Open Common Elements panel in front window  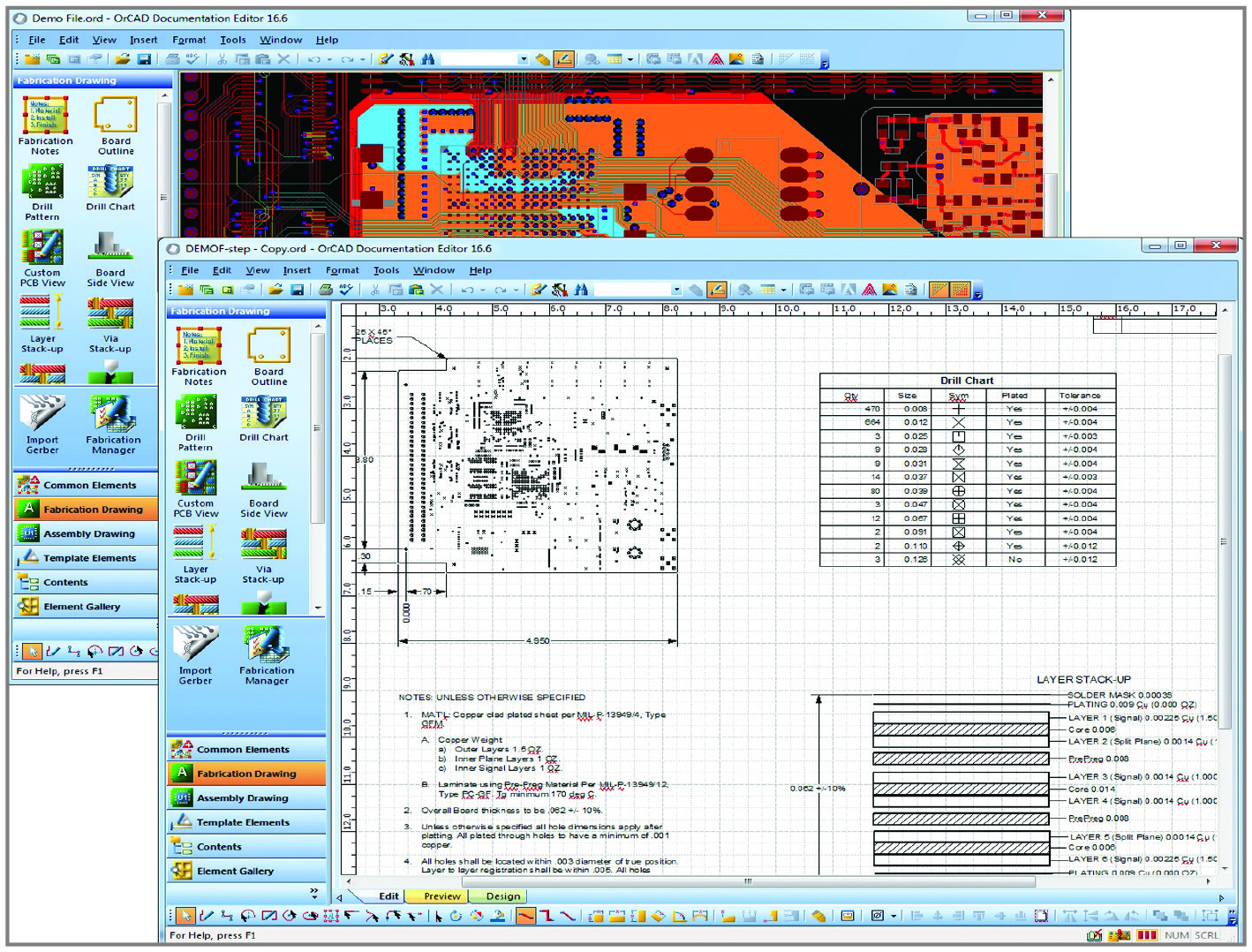click(246, 749)
